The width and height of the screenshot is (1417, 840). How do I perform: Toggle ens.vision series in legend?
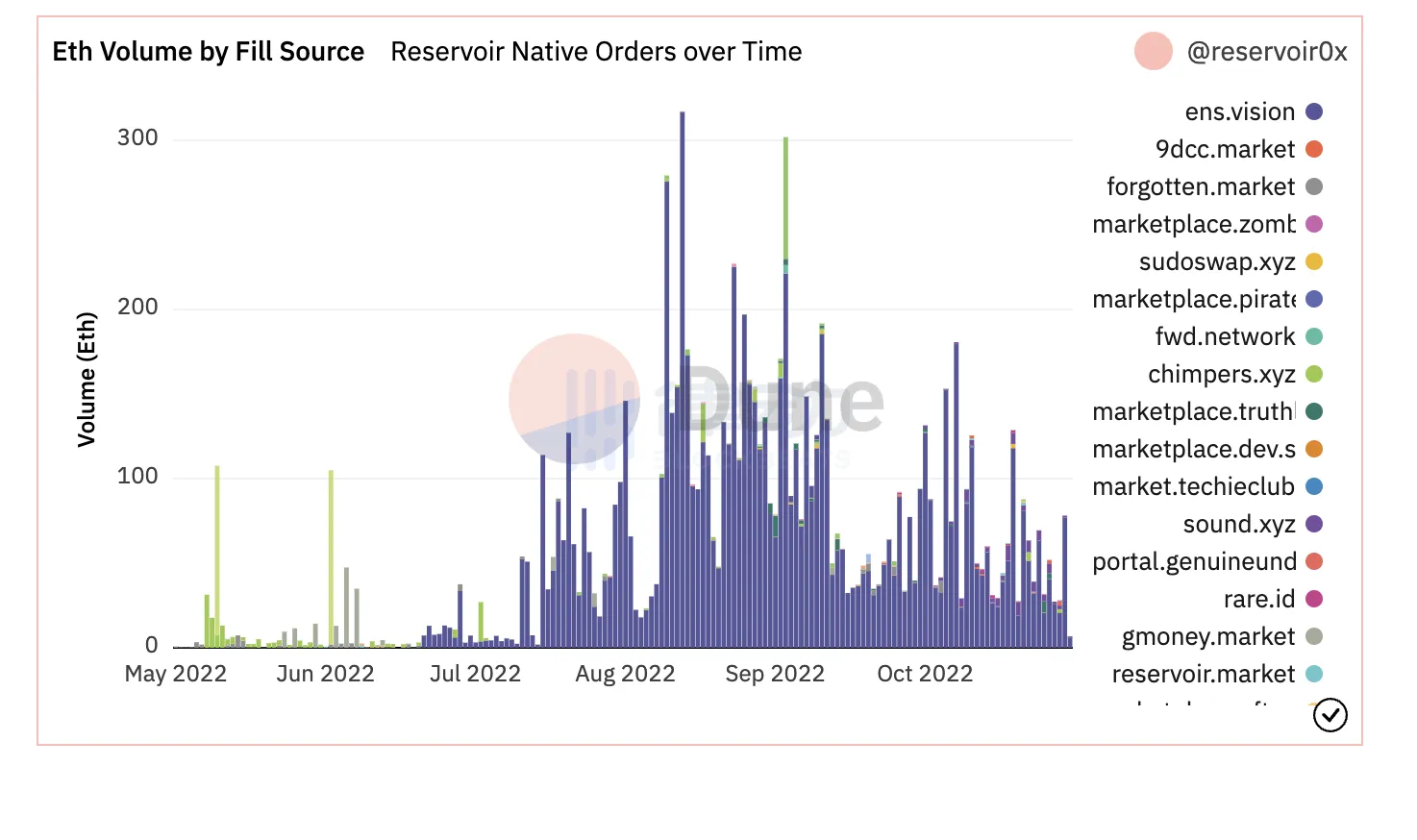(x=1240, y=112)
